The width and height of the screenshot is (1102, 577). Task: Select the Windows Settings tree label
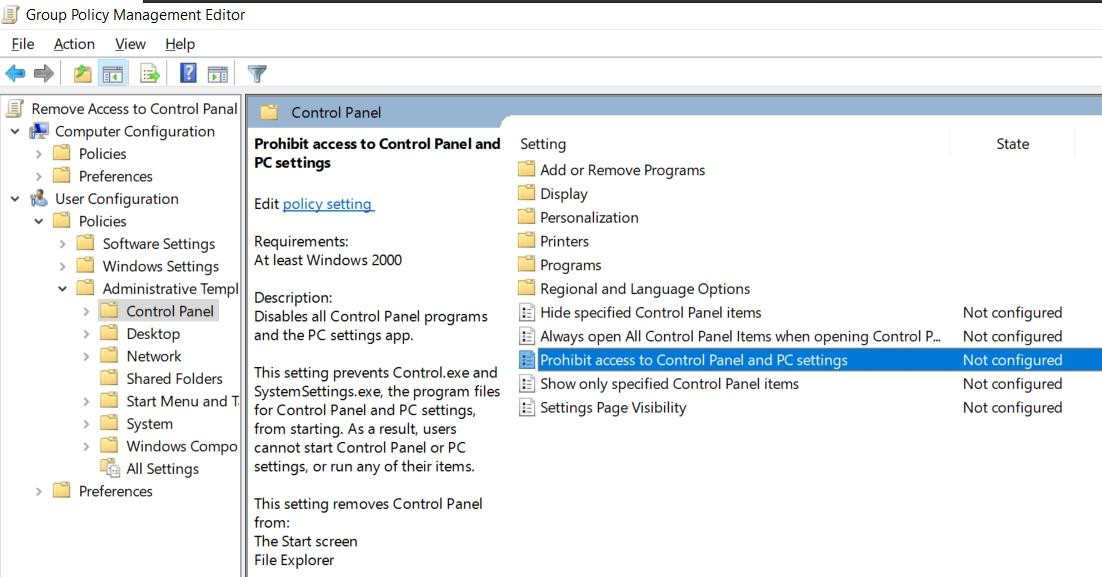pyautogui.click(x=161, y=266)
